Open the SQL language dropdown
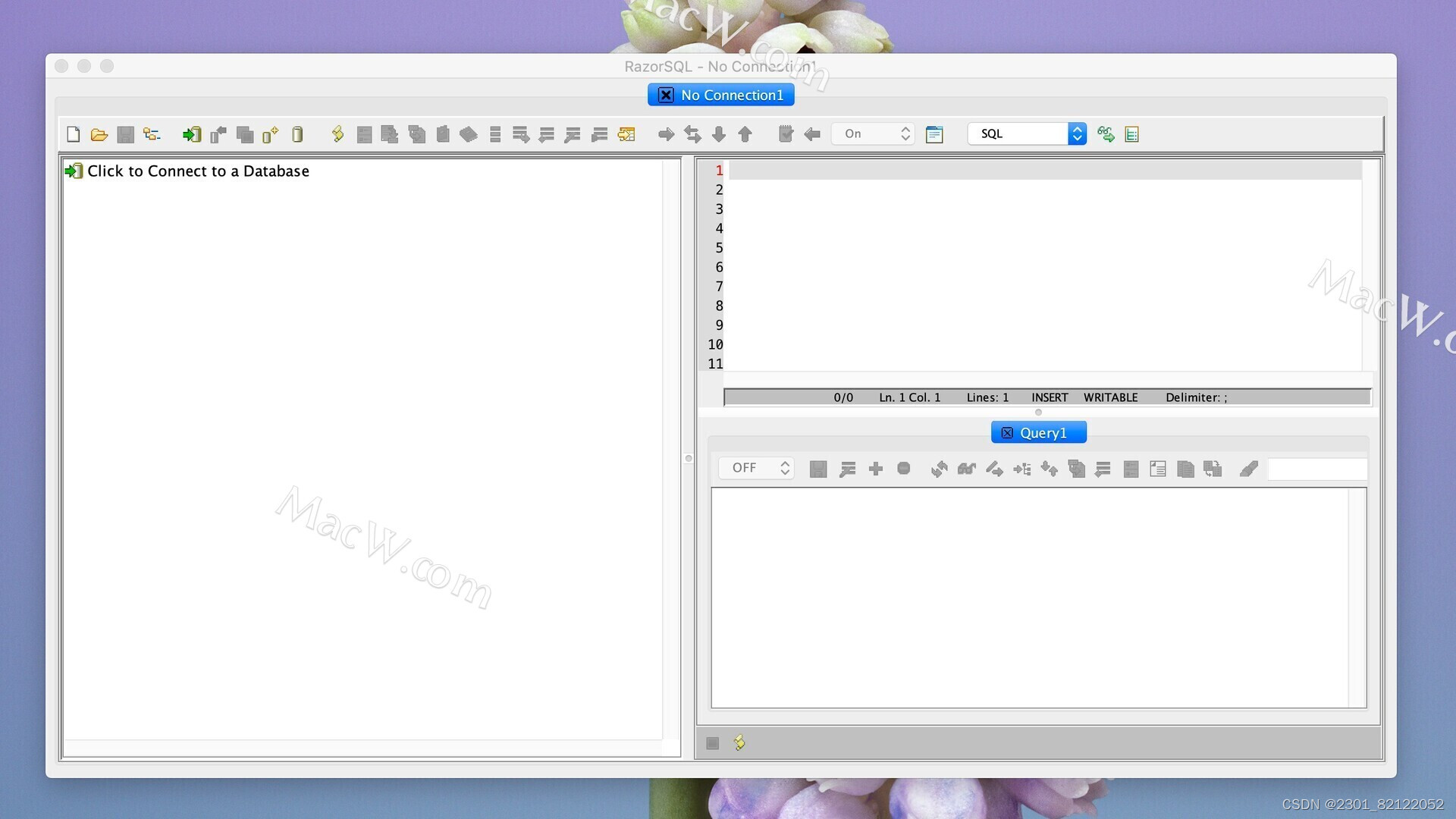Viewport: 1456px width, 819px height. coord(1027,134)
